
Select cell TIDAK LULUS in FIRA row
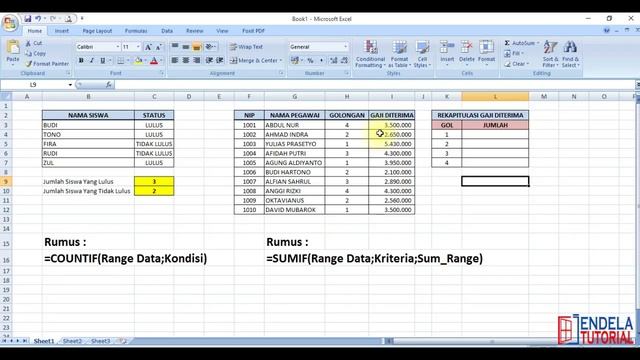coord(154,144)
